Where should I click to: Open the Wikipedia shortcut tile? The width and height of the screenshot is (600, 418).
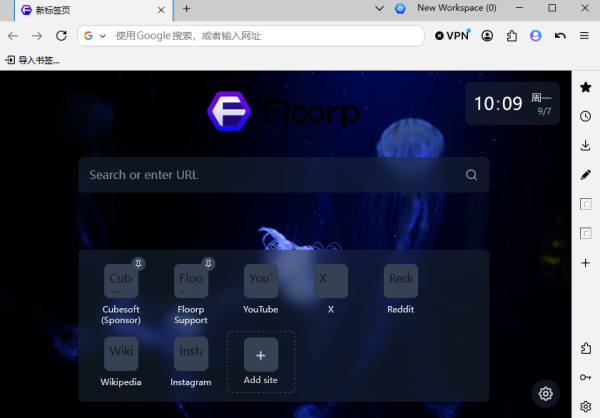click(121, 362)
